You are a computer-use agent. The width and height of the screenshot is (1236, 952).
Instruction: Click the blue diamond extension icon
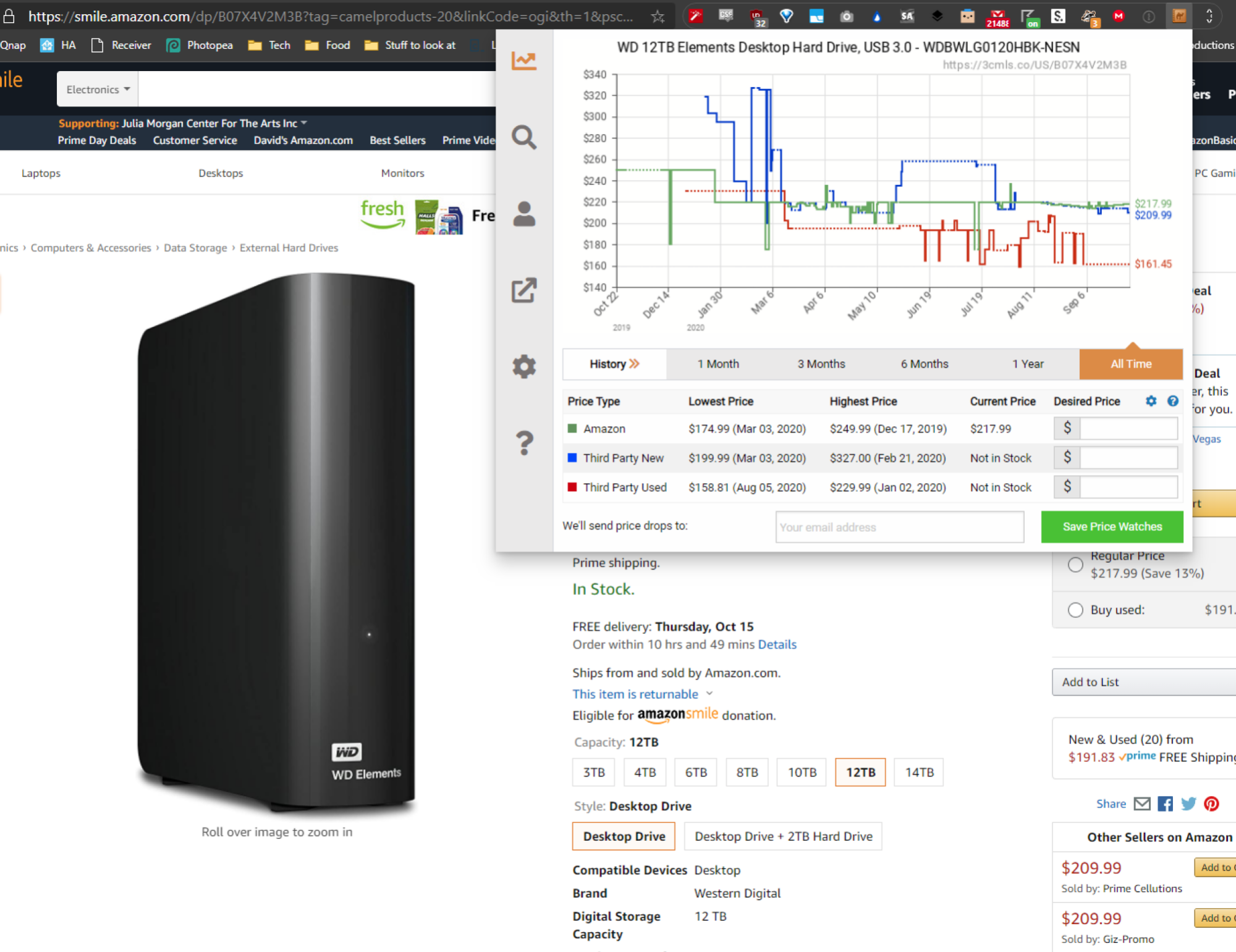[786, 16]
